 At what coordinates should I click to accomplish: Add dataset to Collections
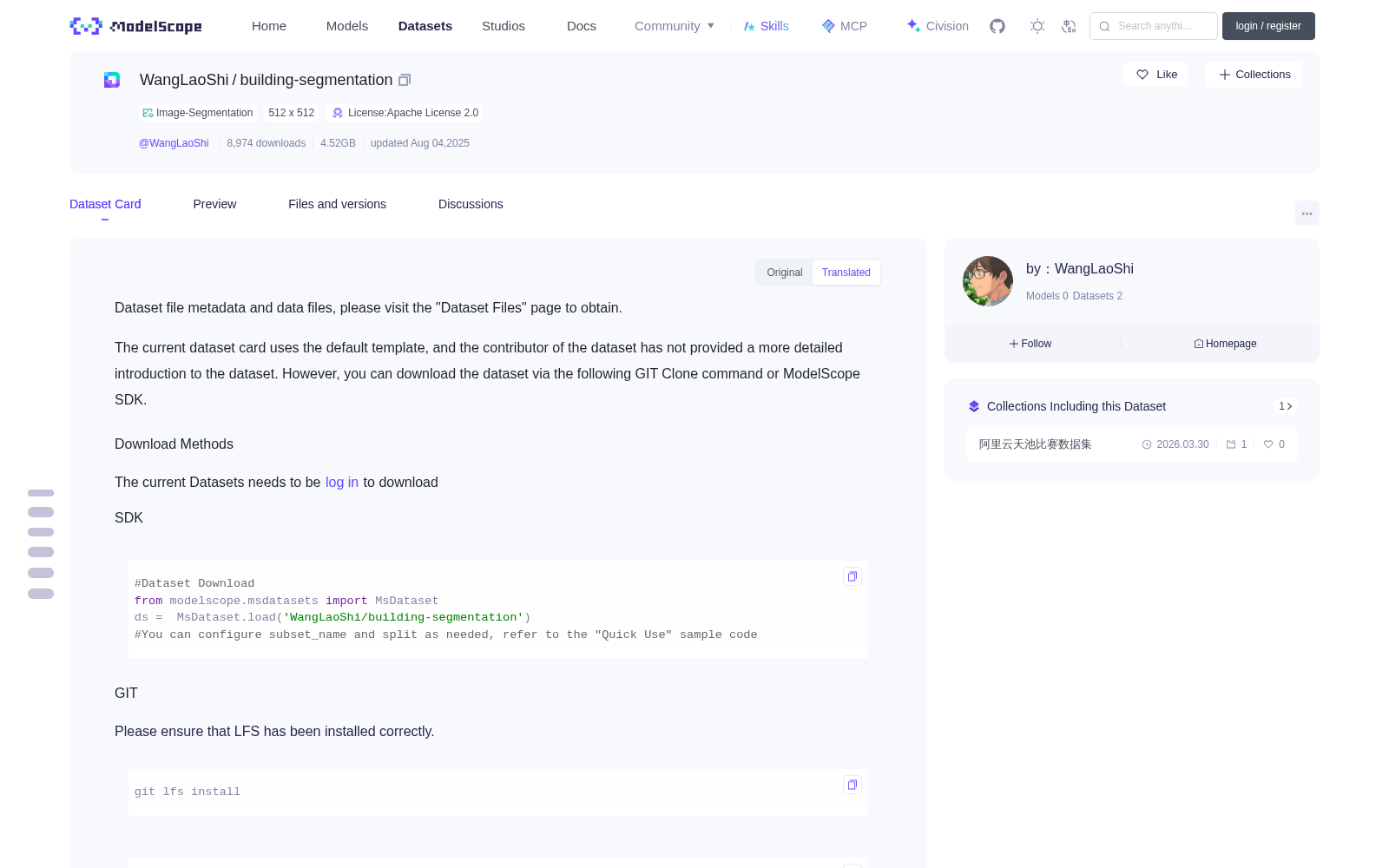click(1254, 75)
